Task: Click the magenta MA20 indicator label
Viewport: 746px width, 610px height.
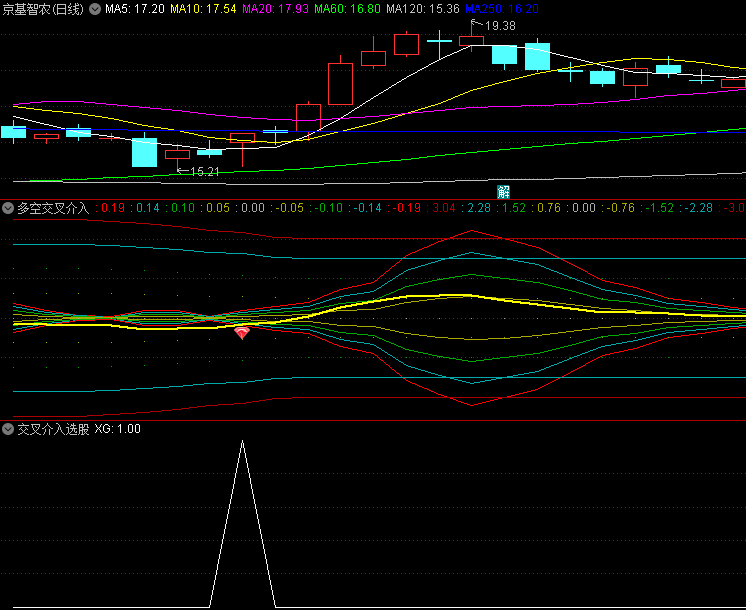Action: [x=276, y=9]
